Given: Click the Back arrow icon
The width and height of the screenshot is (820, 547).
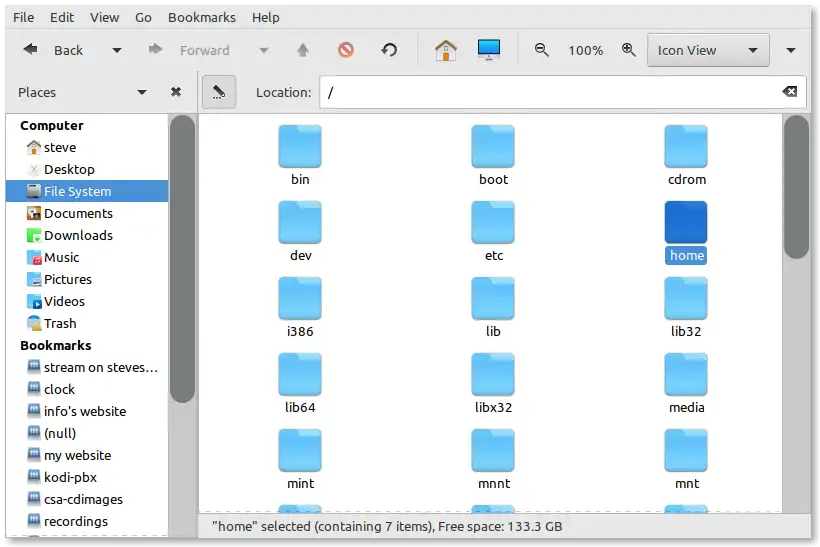Looking at the screenshot, I should tap(30, 50).
